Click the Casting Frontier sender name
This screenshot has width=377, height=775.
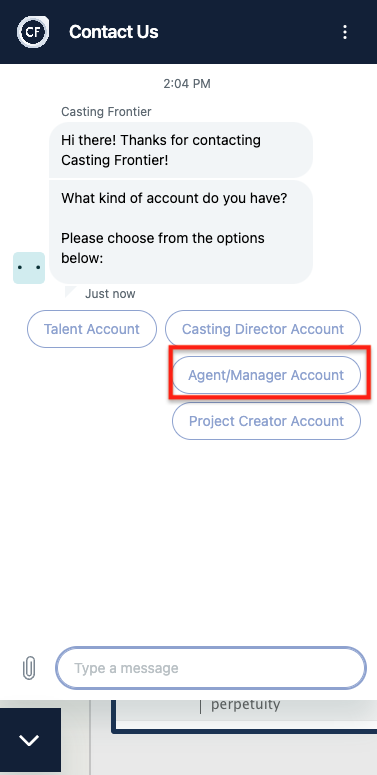click(106, 112)
